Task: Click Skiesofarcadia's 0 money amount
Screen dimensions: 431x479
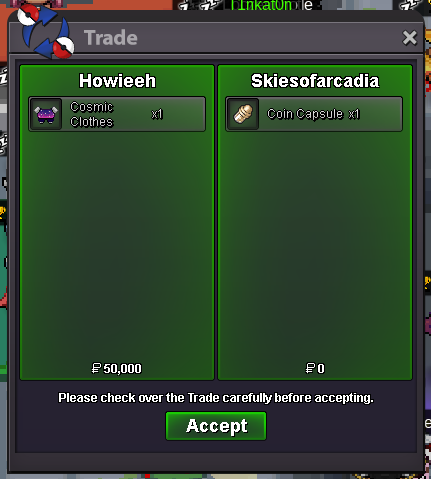Action: (x=315, y=368)
